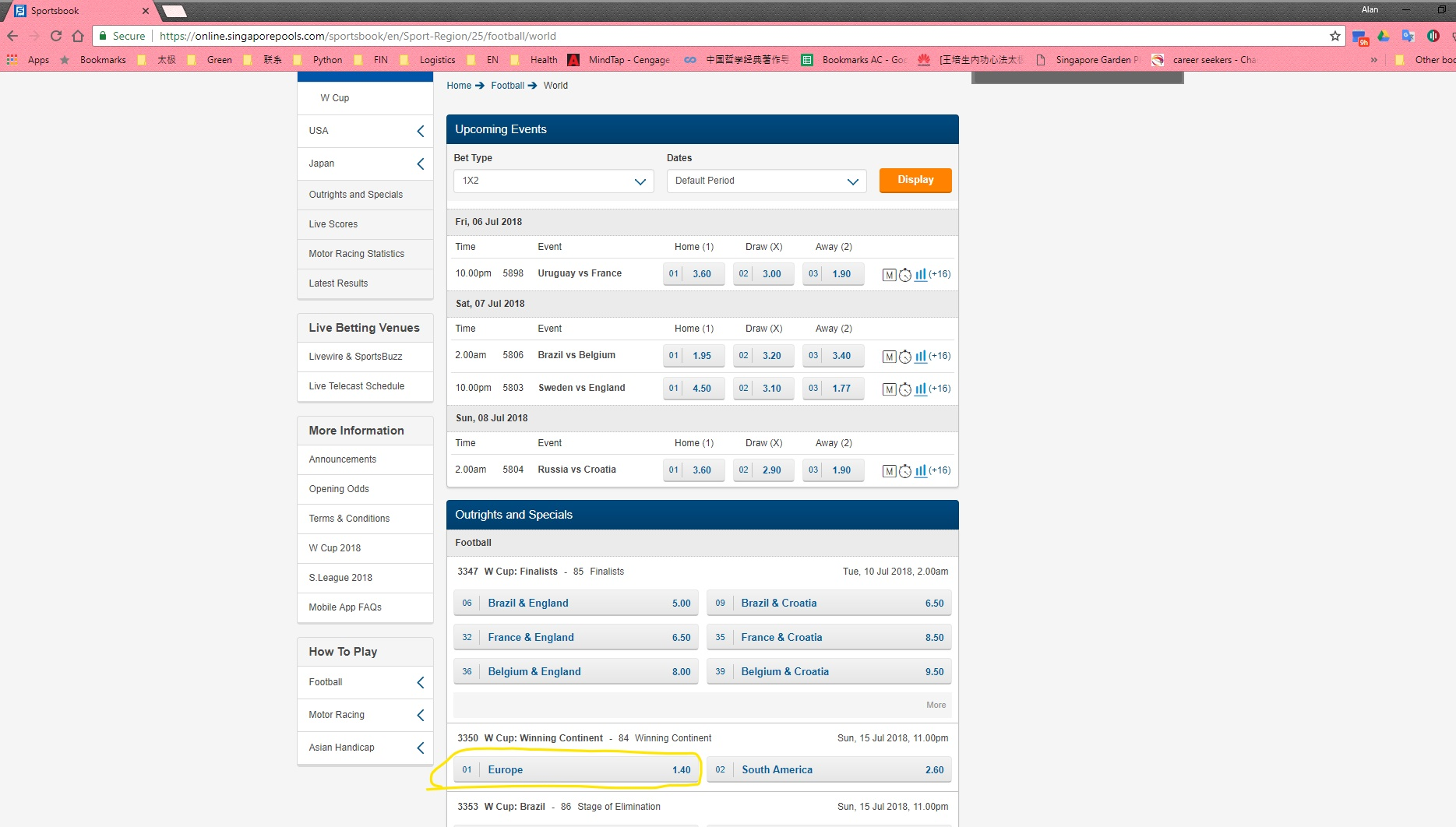Click the stopwatch icon for Sweden vs England

click(905, 389)
